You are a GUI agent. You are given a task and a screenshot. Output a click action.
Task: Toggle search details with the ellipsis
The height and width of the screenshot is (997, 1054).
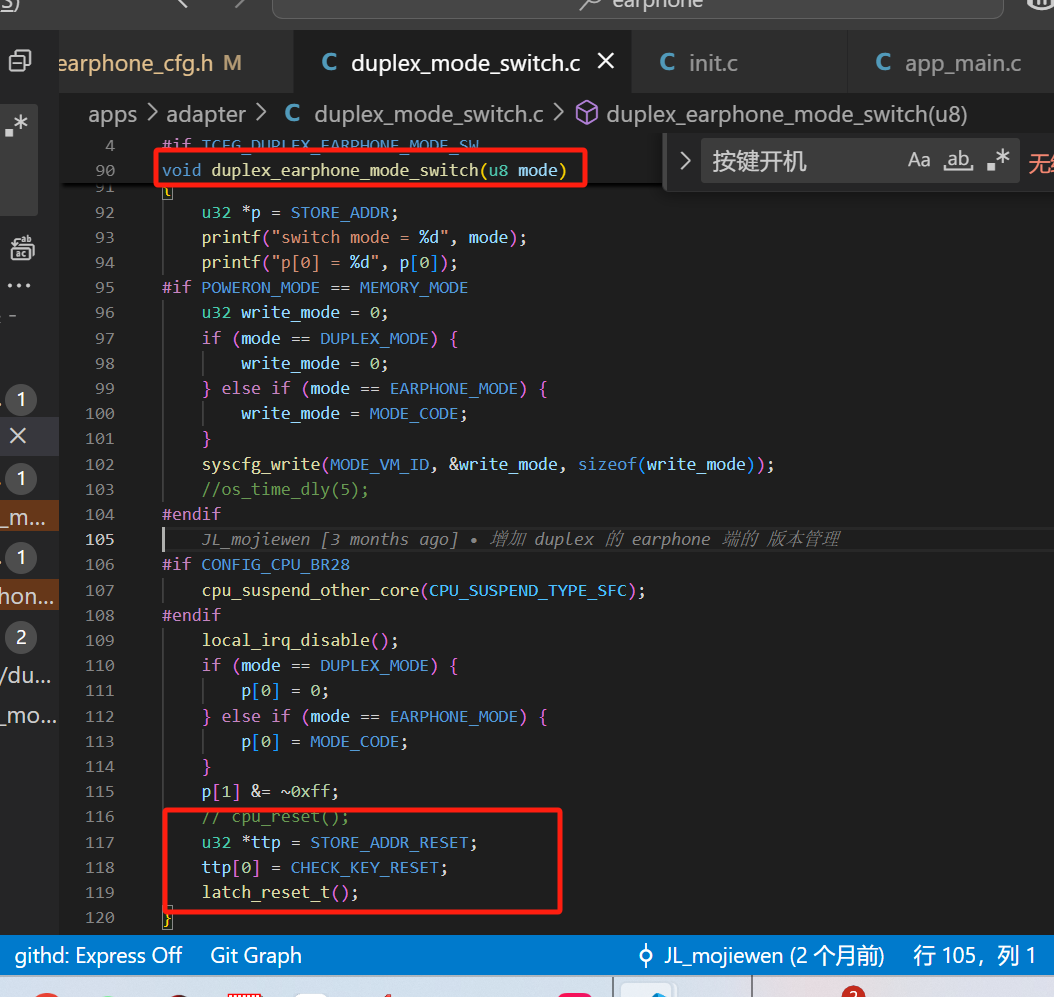pos(19,286)
